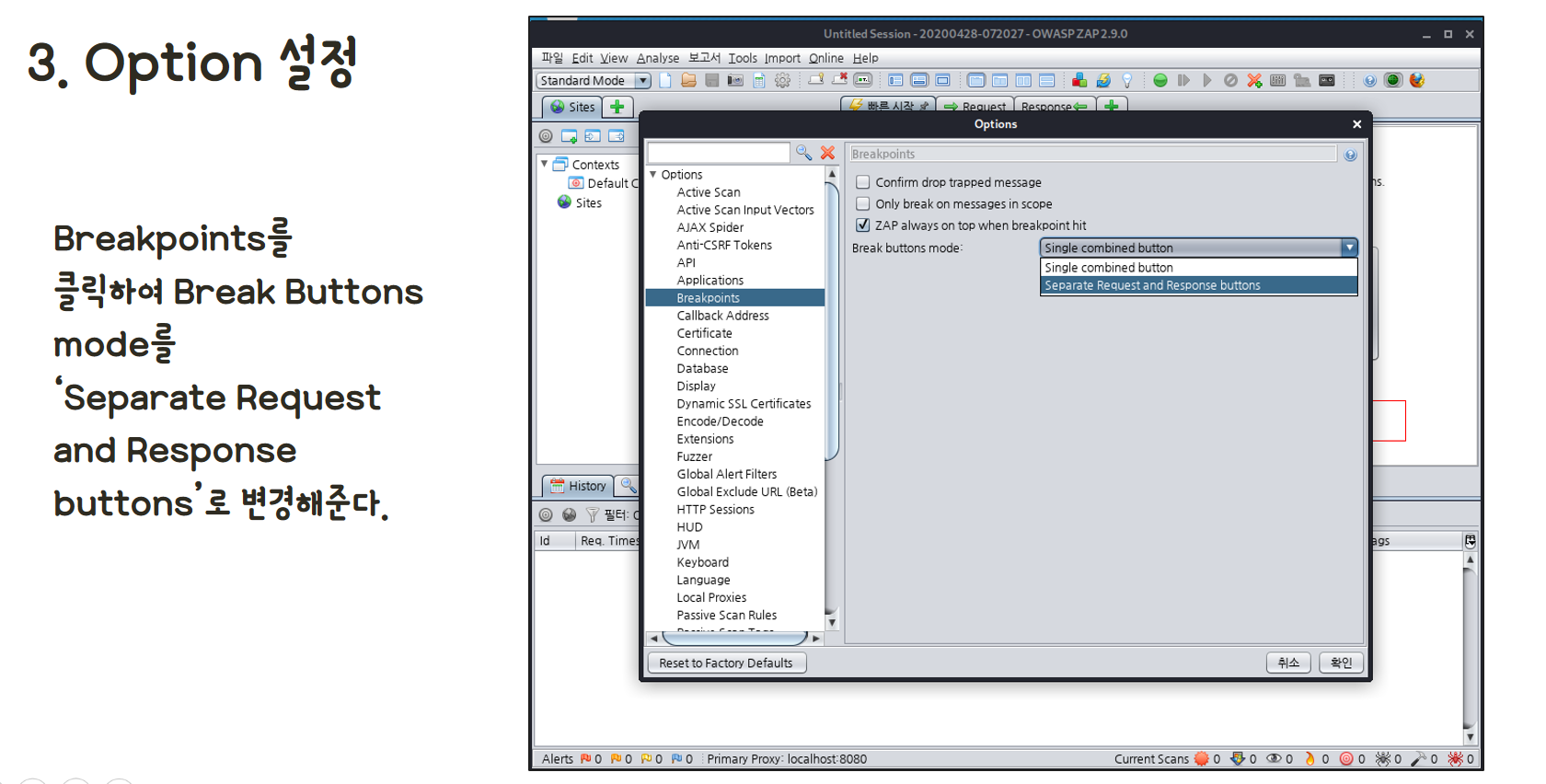Open the Standard Mode dropdown
The image size is (1546, 784).
tap(594, 81)
